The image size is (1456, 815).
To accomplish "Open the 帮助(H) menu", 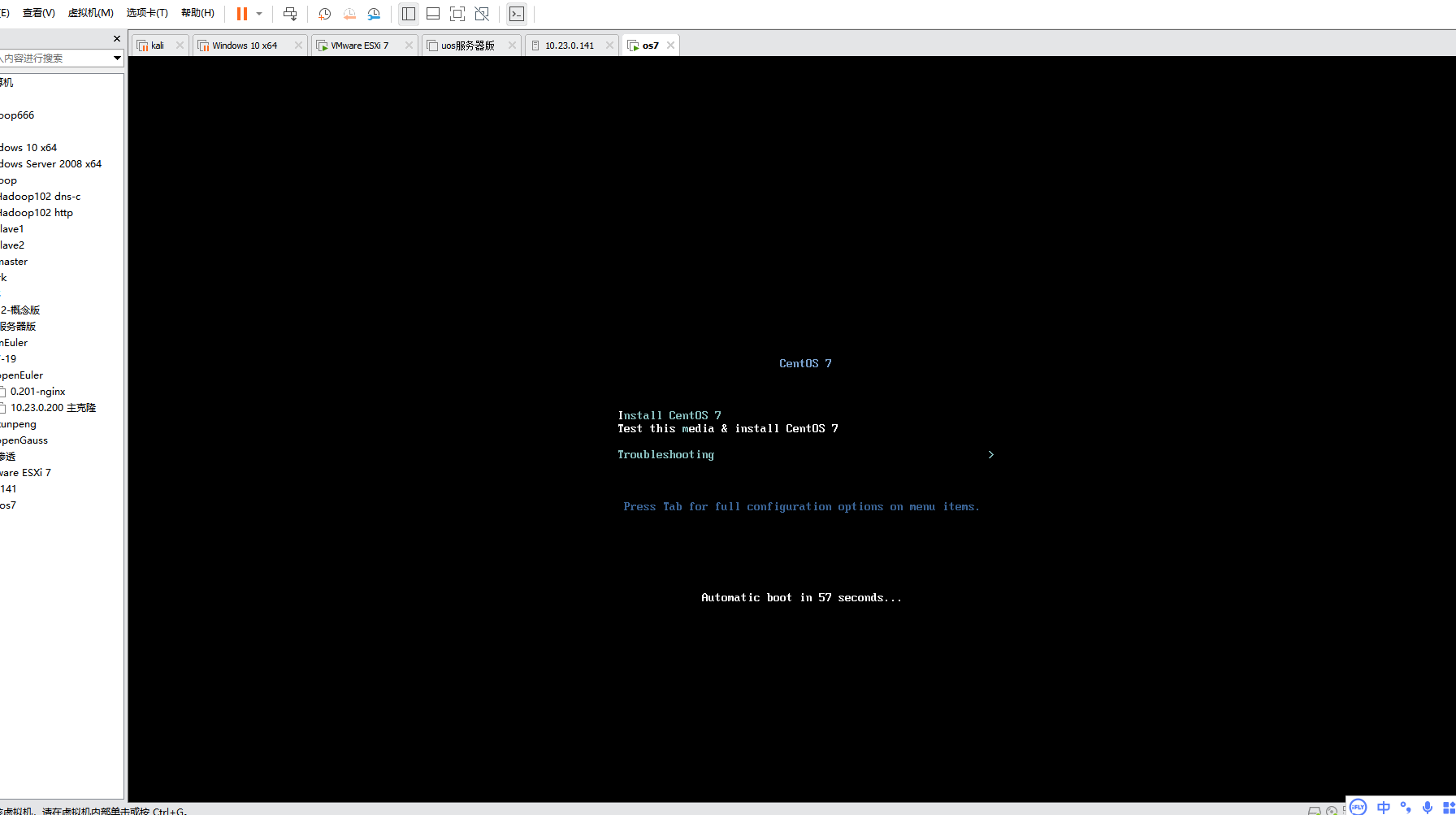I will click(x=197, y=13).
